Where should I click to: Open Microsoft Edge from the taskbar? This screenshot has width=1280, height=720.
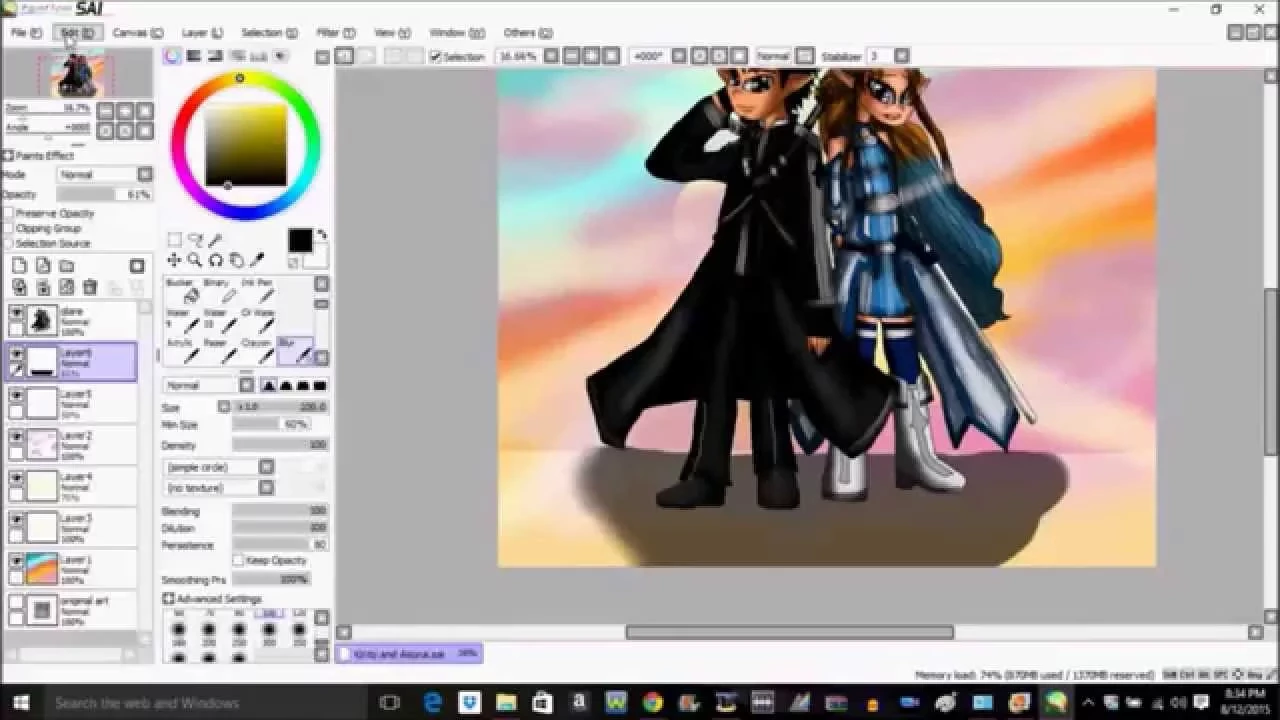click(432, 703)
